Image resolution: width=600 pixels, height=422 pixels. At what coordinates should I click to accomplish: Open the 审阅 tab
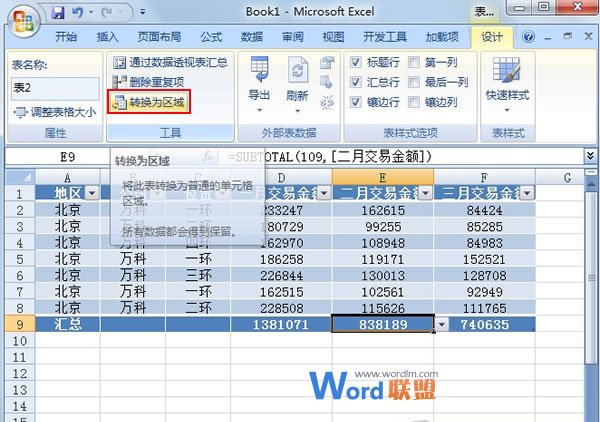pos(292,37)
